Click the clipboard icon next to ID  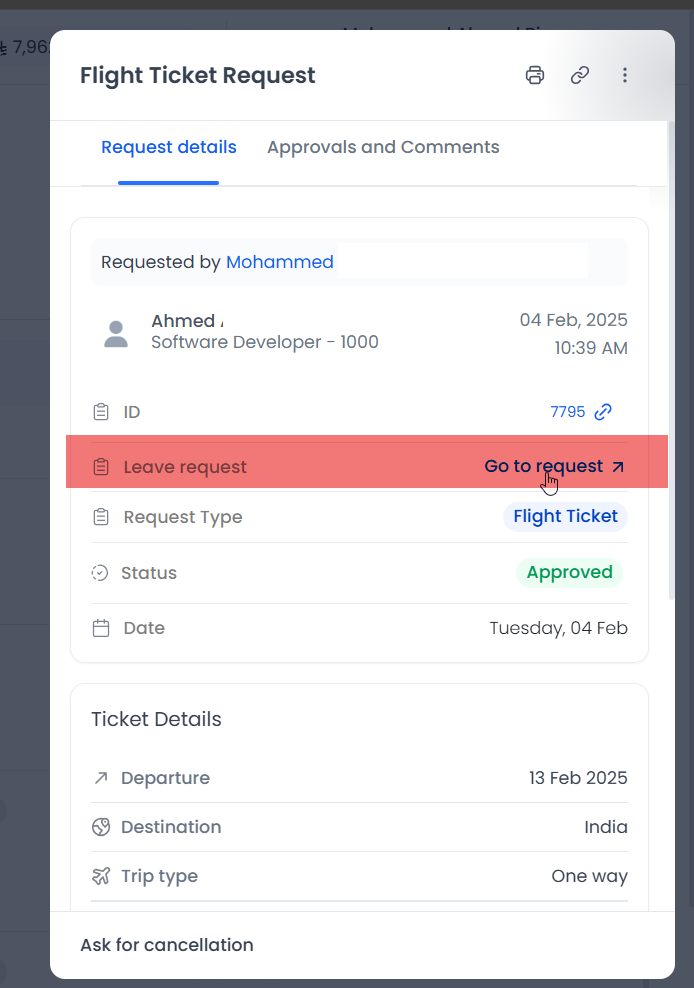coord(100,411)
